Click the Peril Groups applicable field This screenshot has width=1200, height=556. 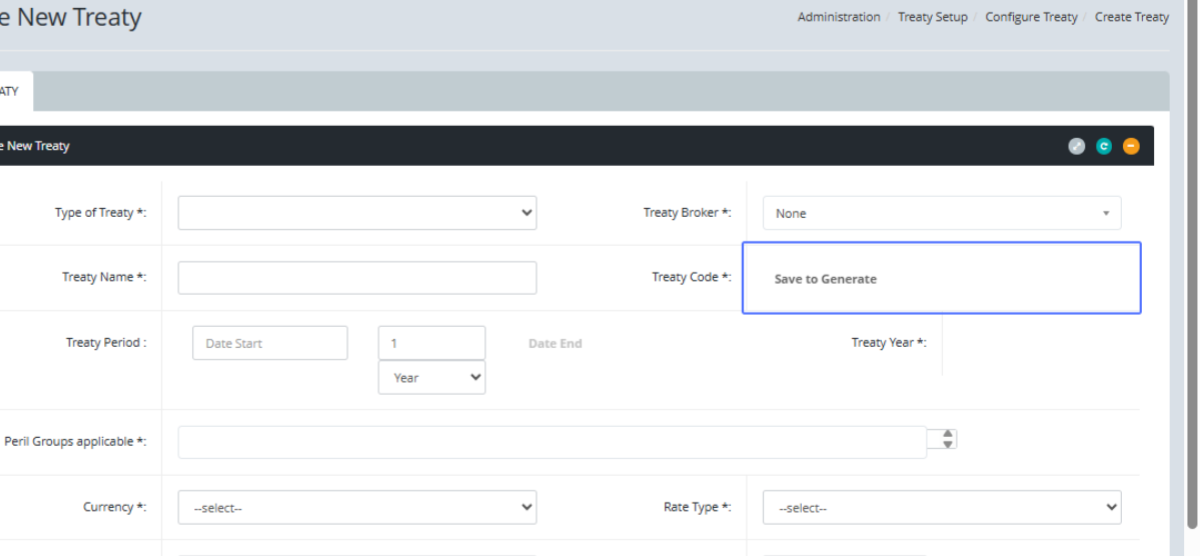click(x=552, y=442)
